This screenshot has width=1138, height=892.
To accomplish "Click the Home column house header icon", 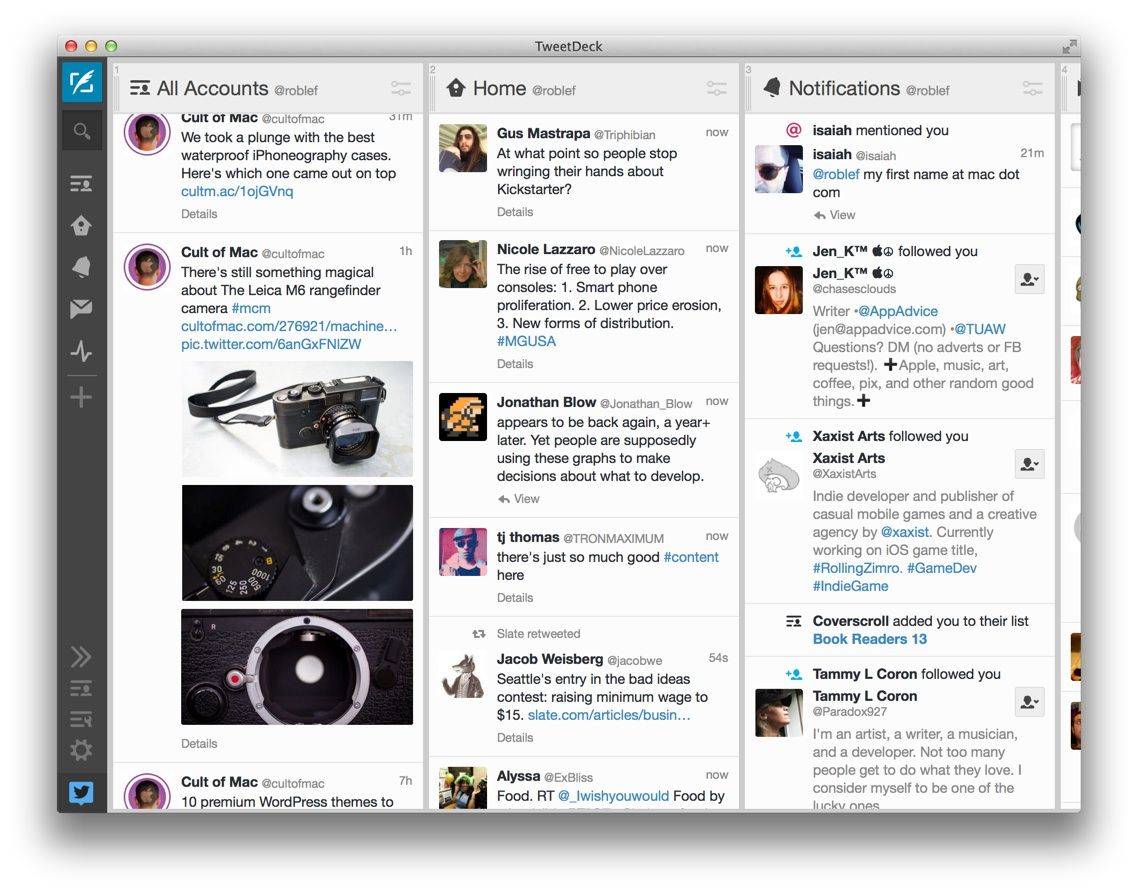I will tap(456, 88).
